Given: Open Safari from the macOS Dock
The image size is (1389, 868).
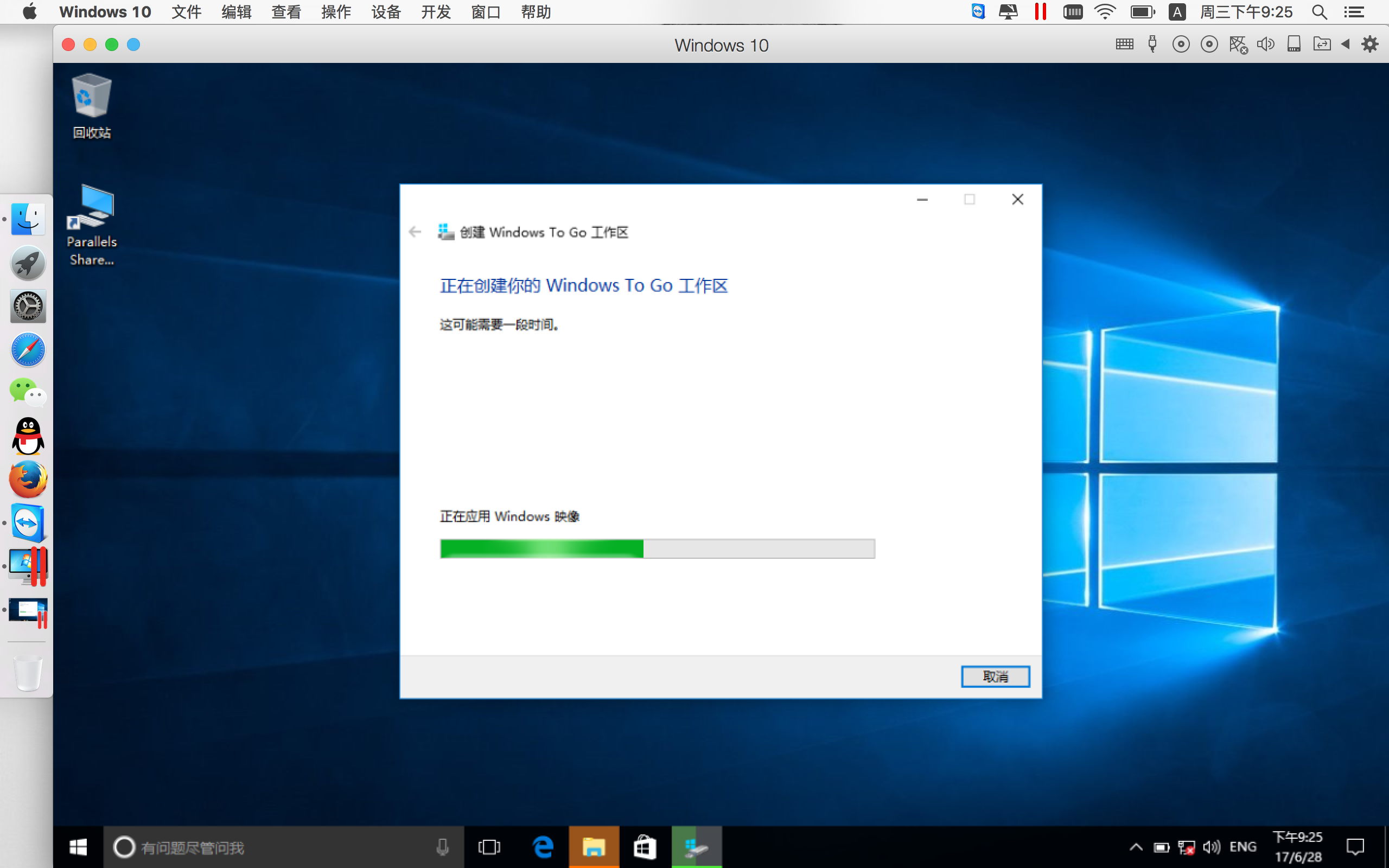Looking at the screenshot, I should [28, 349].
